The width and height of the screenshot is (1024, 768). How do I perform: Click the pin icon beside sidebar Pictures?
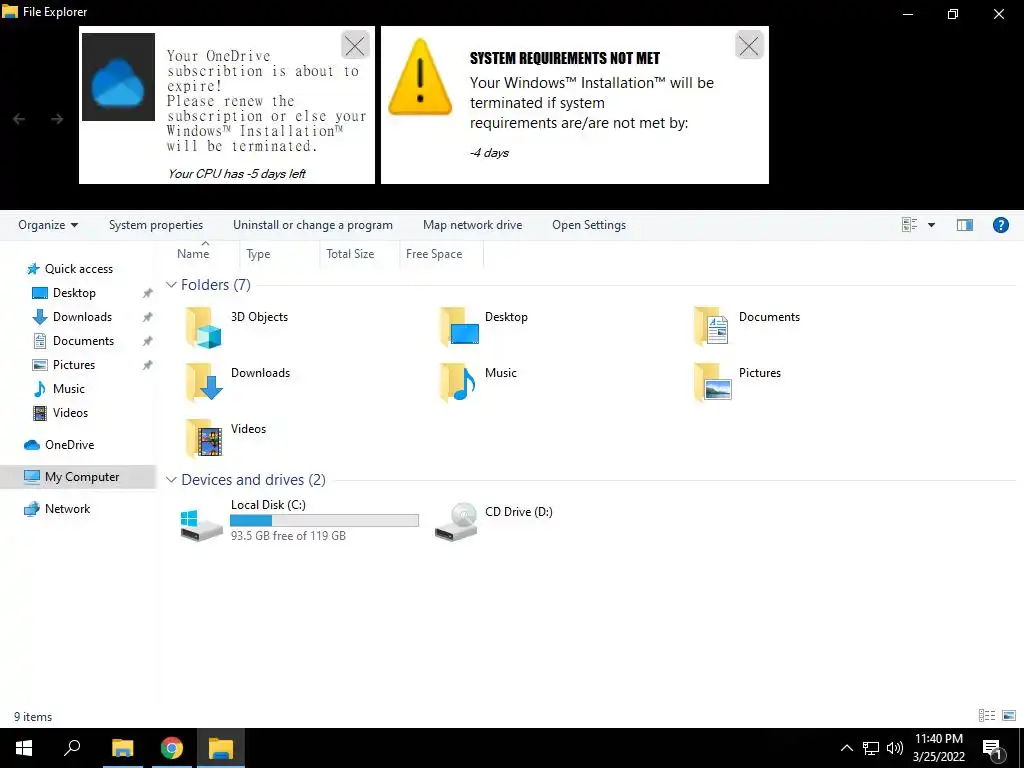coord(148,365)
